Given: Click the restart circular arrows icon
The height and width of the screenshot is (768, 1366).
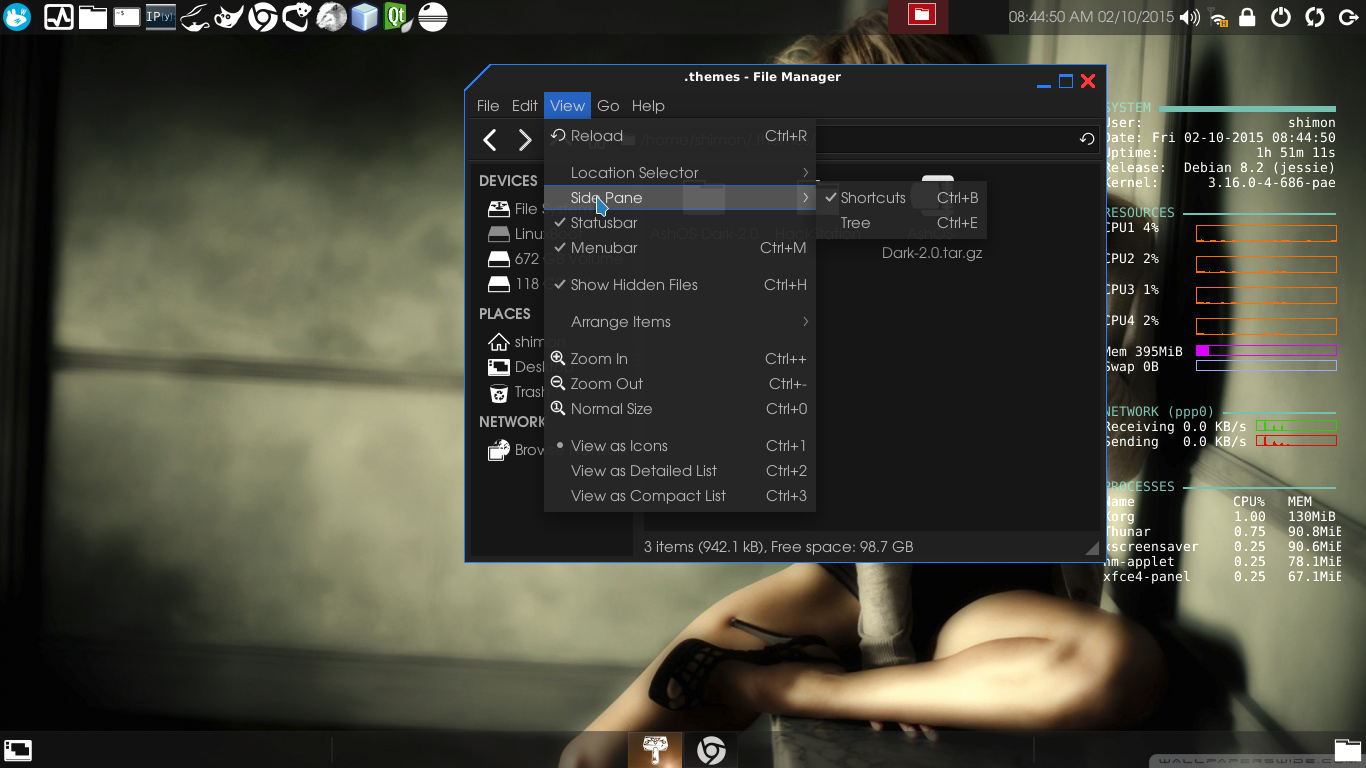Looking at the screenshot, I should (1315, 17).
